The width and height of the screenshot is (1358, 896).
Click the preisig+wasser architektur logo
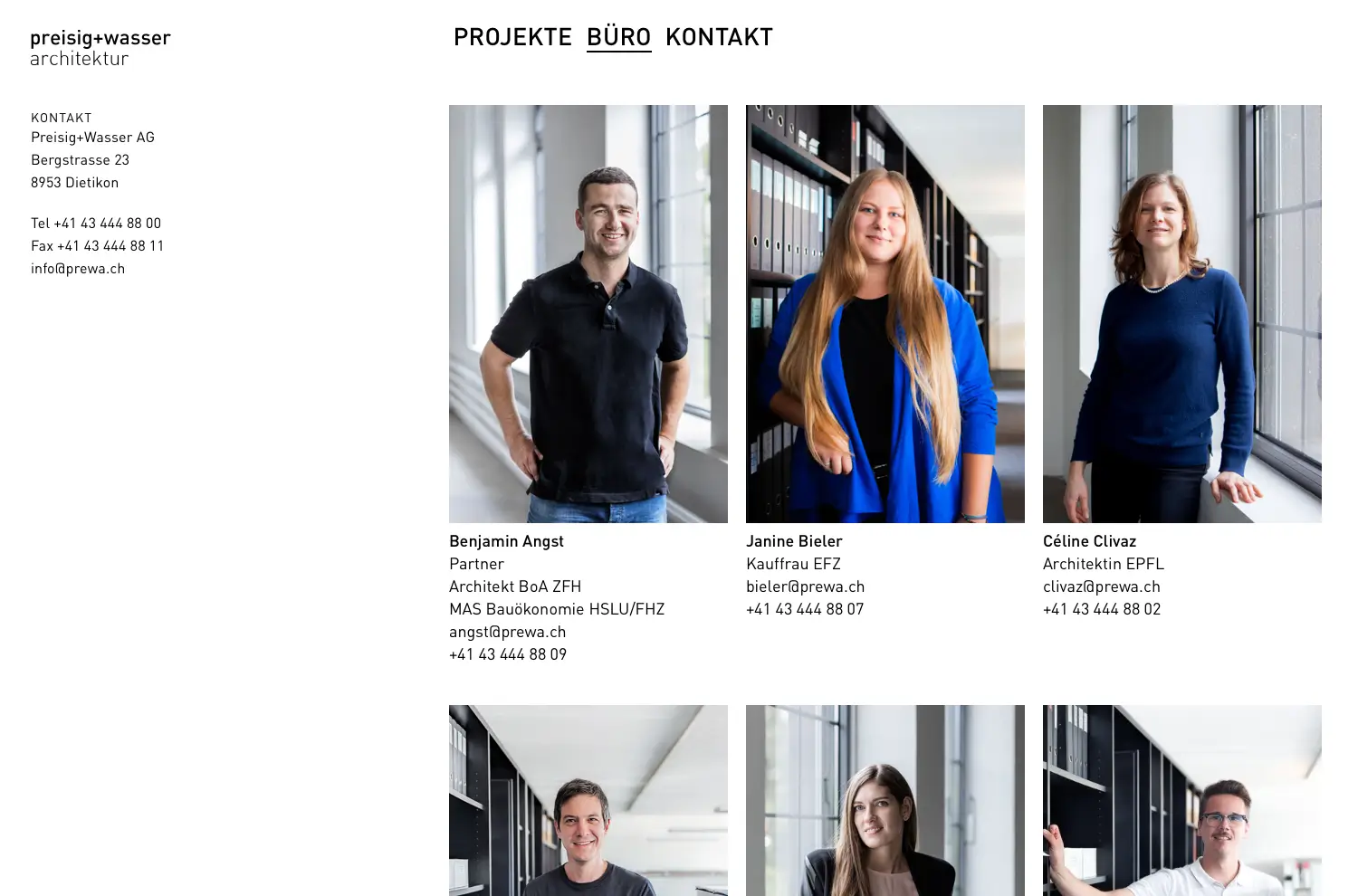pos(100,48)
